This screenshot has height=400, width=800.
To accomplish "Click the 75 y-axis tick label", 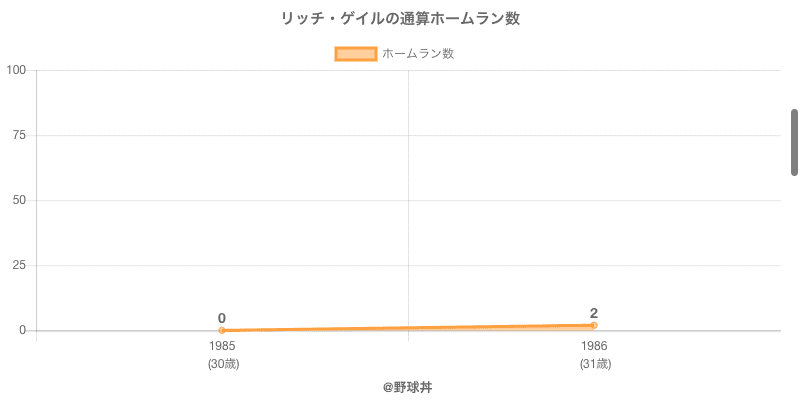I will pos(19,135).
